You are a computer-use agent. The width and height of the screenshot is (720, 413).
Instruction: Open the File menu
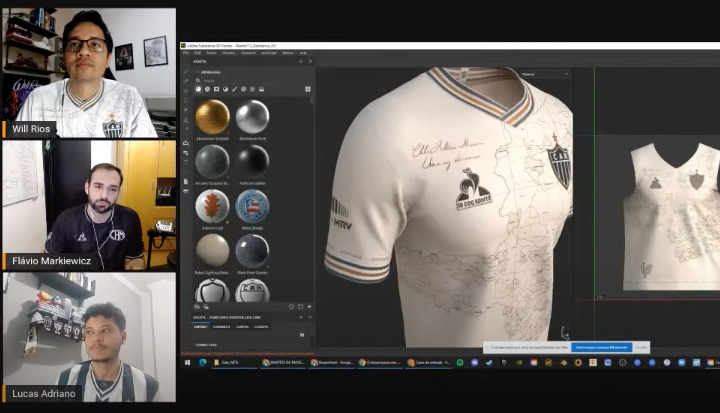point(186,53)
